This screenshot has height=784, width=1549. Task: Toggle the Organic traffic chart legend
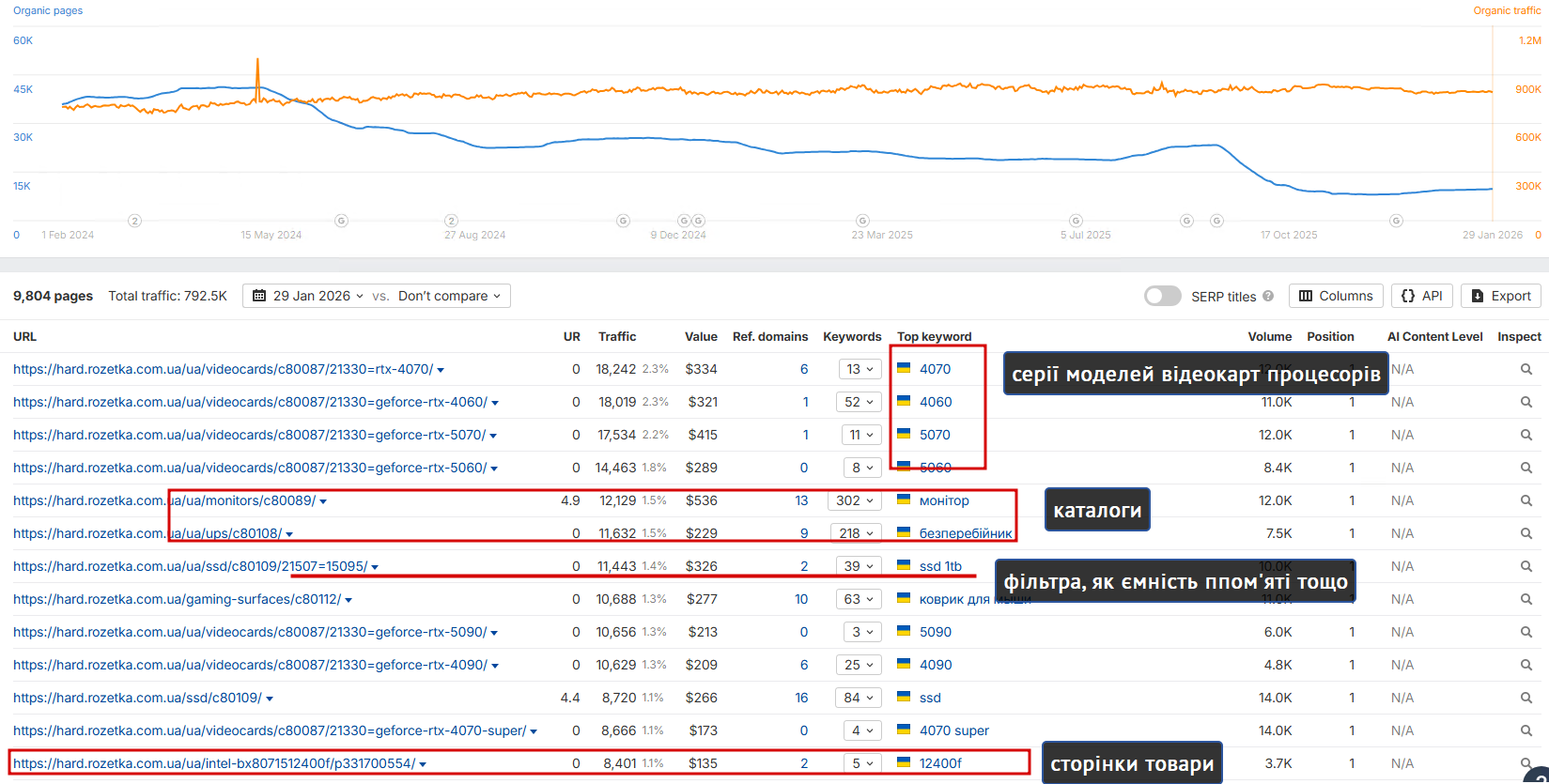1507,10
